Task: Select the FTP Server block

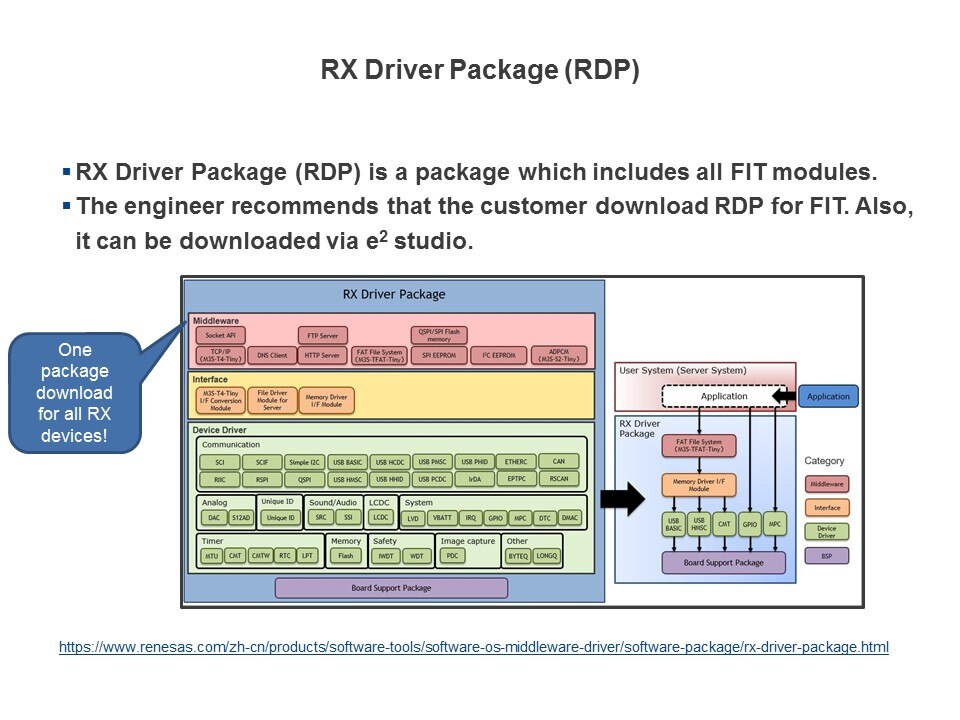Action: coord(322,335)
